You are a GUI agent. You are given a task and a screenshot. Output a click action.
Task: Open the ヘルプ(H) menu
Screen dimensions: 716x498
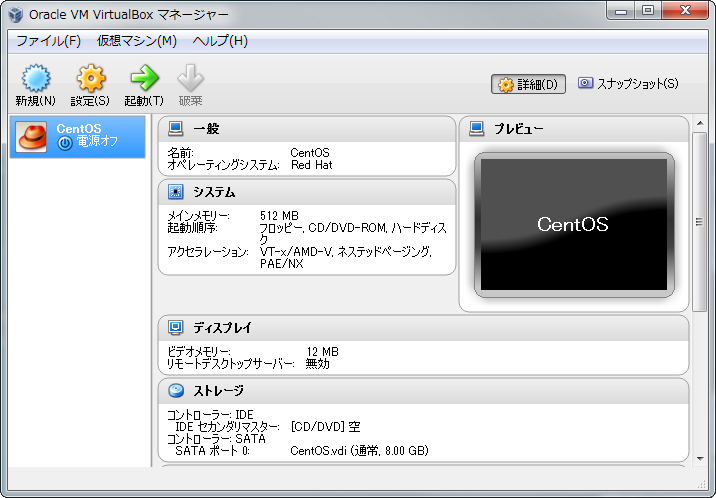pyautogui.click(x=220, y=41)
